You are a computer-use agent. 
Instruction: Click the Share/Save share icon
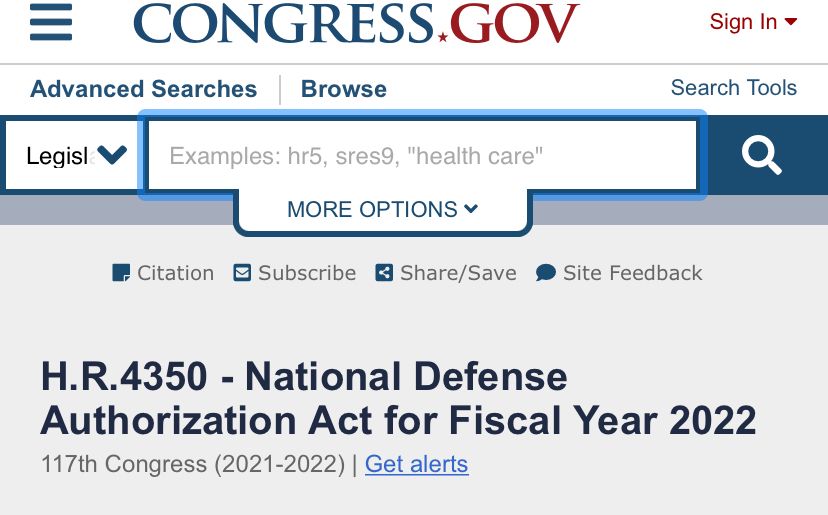click(x=384, y=273)
